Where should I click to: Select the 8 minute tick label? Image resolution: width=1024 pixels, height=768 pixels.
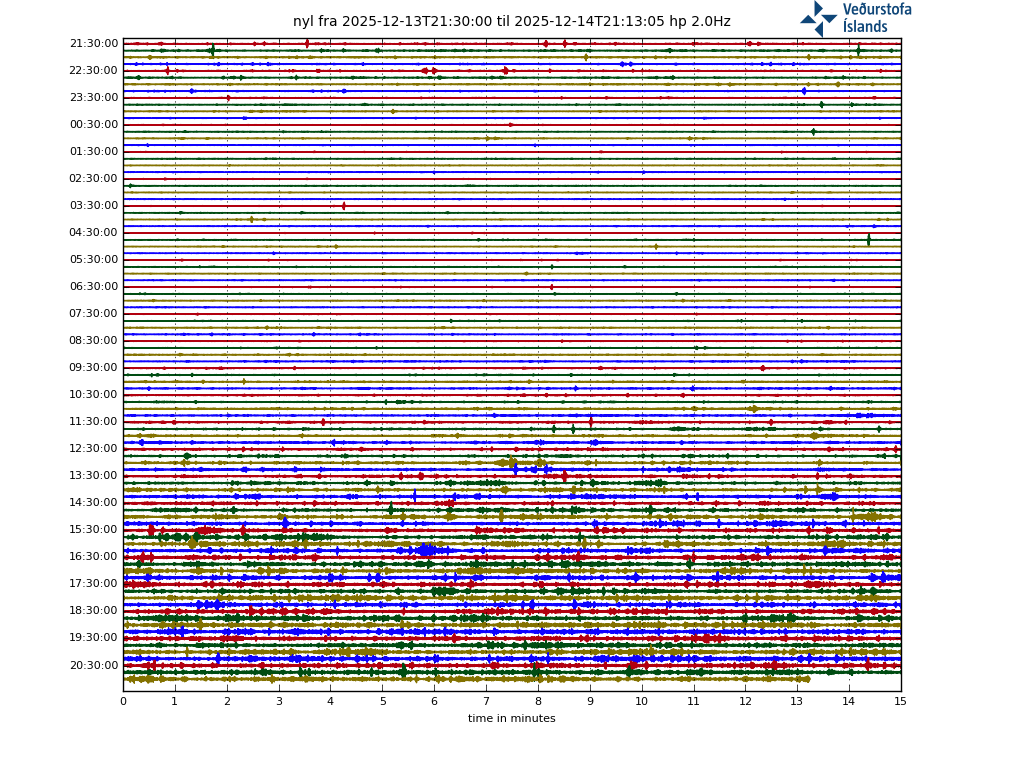click(538, 701)
